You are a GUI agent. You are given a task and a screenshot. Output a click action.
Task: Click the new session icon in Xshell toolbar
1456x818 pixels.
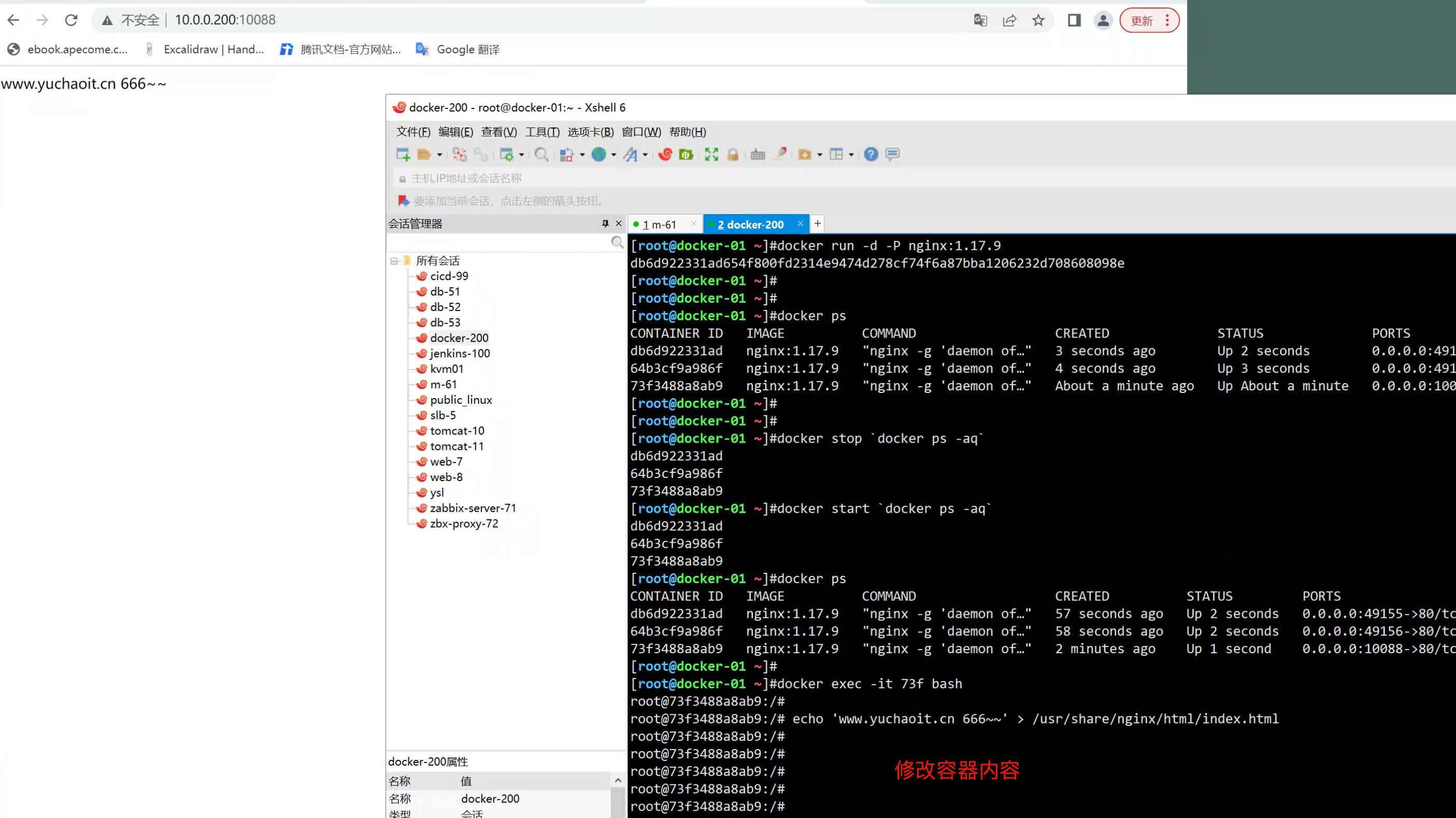(403, 154)
